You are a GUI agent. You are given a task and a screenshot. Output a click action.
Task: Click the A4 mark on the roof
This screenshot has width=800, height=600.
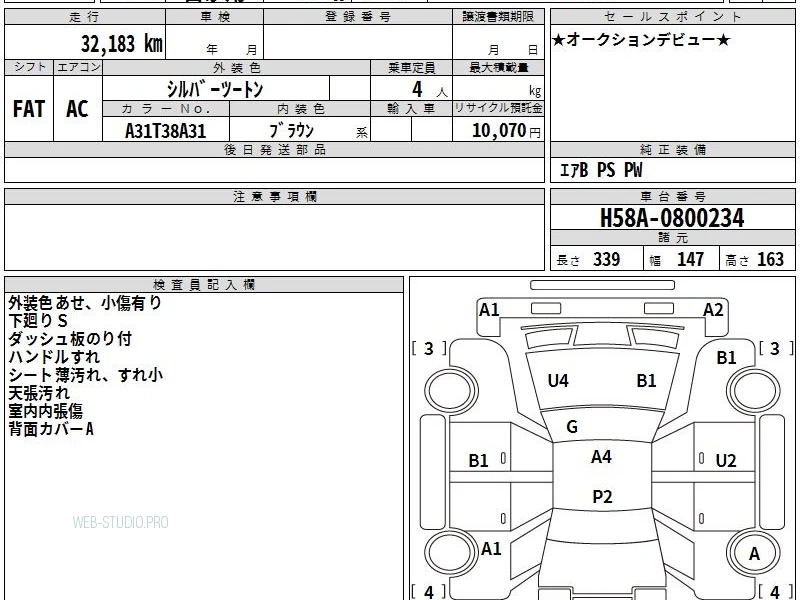pyautogui.click(x=601, y=457)
